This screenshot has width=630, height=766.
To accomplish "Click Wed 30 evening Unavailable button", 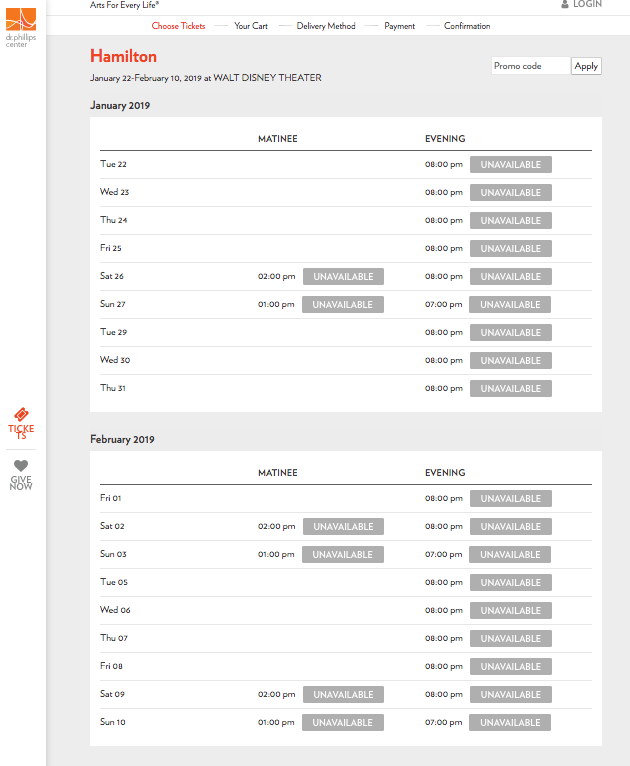I will (x=511, y=361).
